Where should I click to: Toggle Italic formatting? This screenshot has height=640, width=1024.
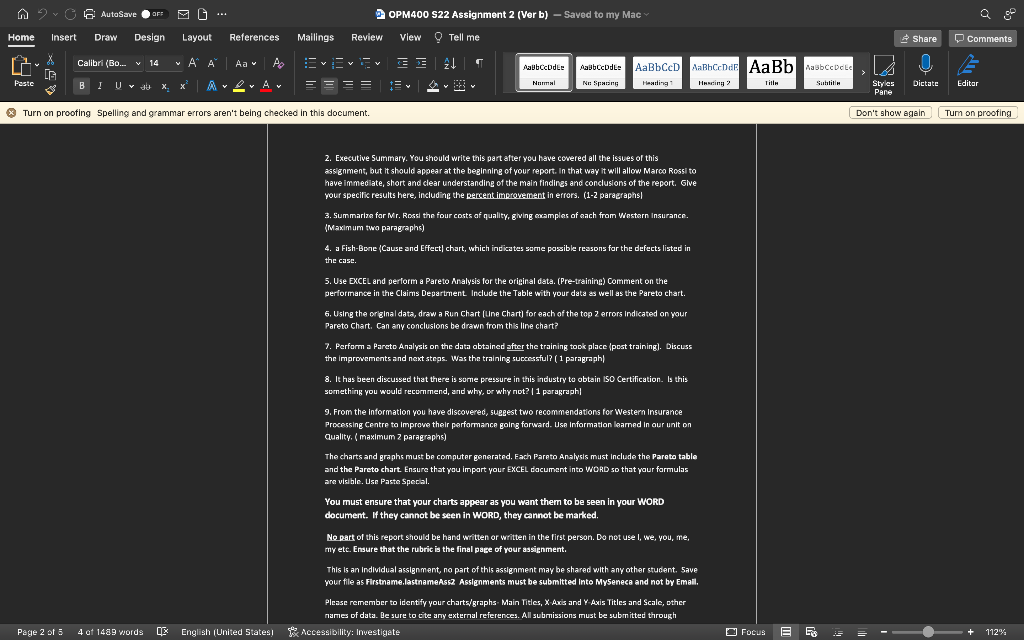[x=100, y=86]
